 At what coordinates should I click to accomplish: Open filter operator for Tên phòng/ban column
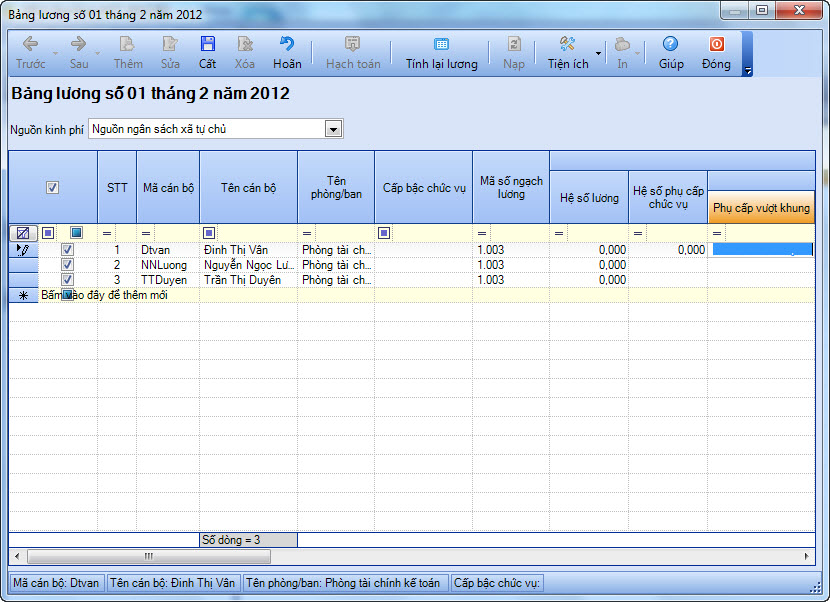click(307, 233)
